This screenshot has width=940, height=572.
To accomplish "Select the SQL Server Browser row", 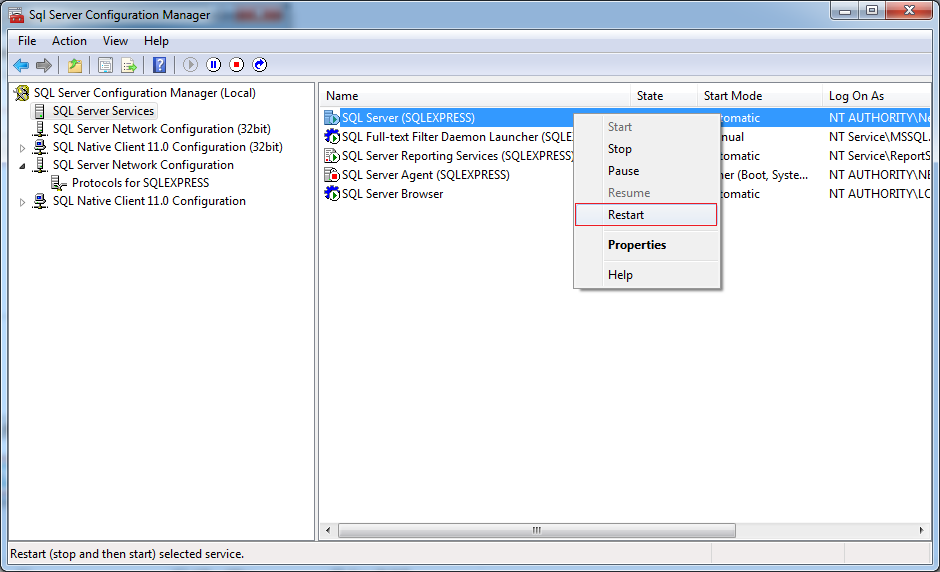I will pyautogui.click(x=393, y=194).
